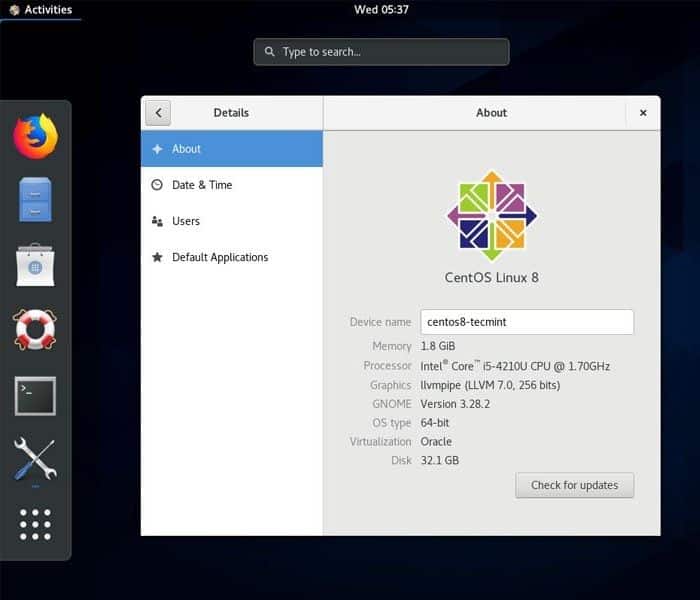Open Date & Time settings panel

click(x=232, y=185)
